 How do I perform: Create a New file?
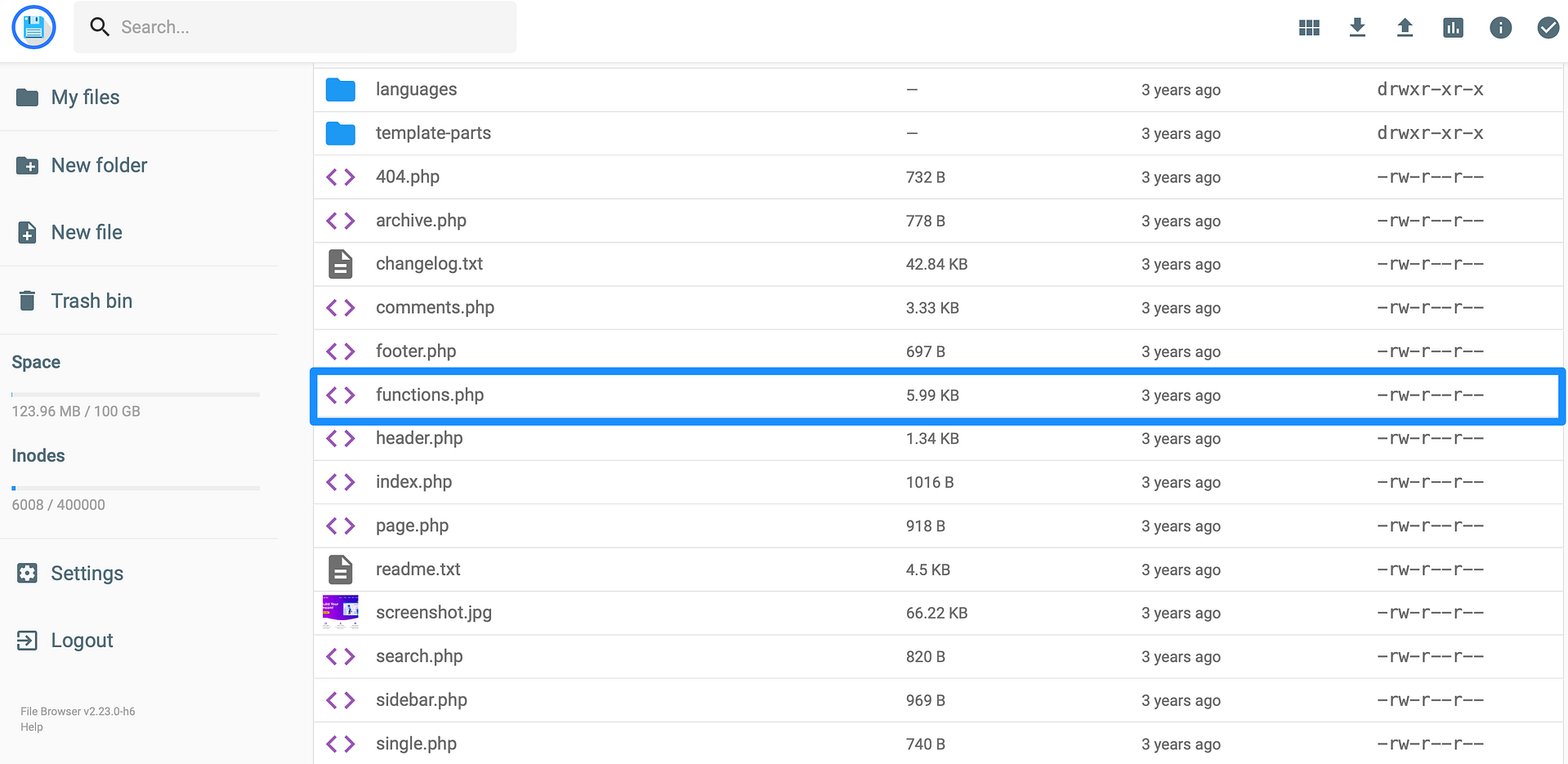click(x=87, y=232)
